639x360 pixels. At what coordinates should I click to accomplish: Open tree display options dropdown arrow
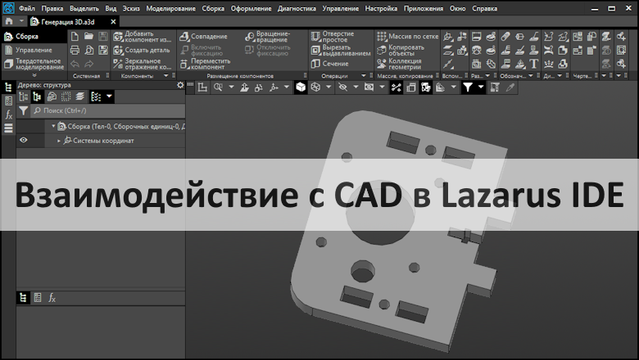tap(109, 97)
